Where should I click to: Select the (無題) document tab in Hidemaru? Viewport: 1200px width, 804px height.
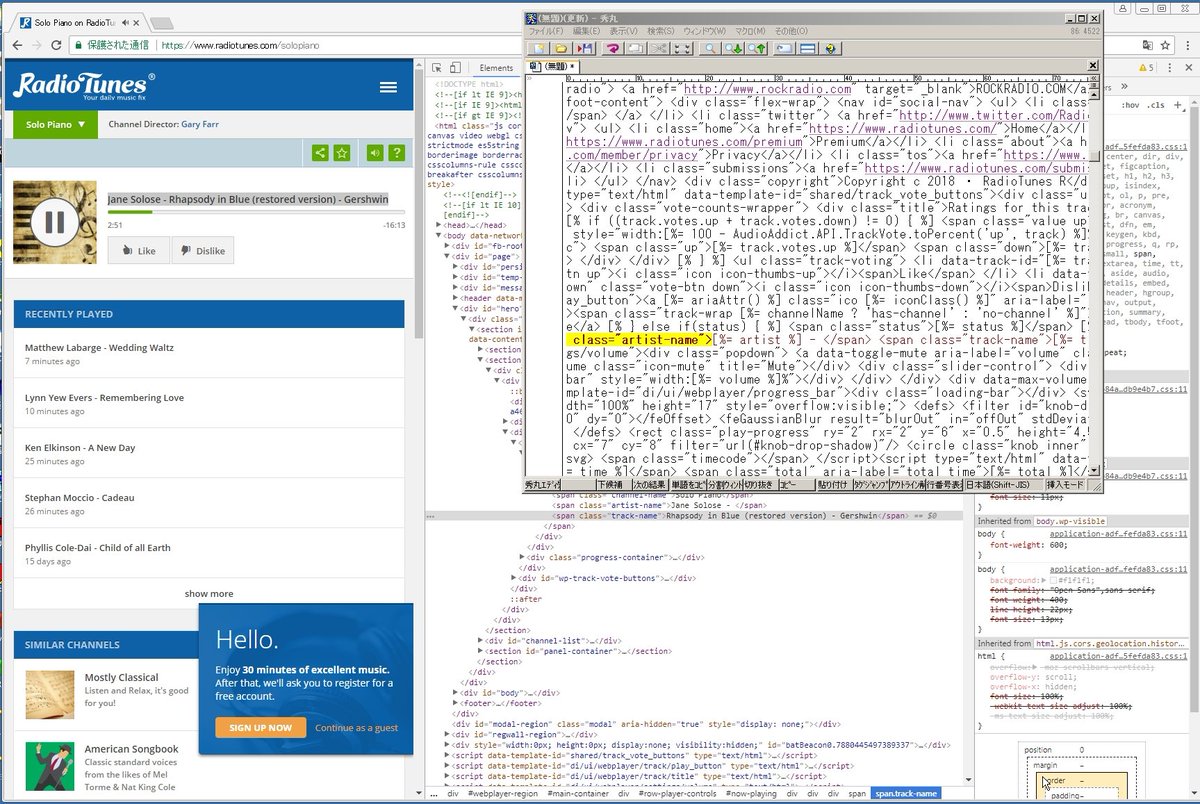point(553,66)
